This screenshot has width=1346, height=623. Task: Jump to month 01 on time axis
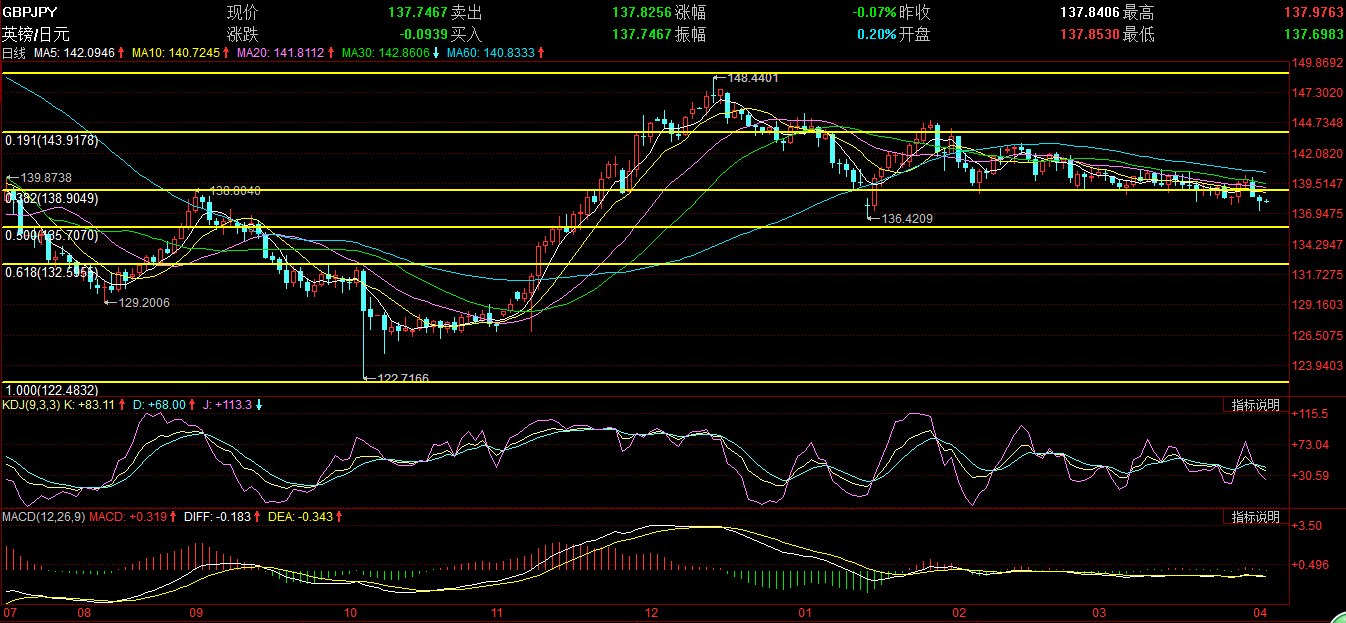[804, 612]
